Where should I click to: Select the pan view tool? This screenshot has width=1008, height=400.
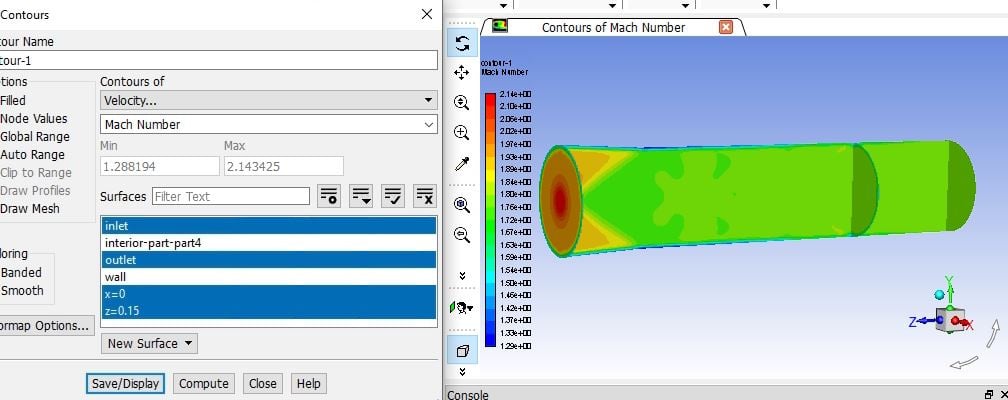coord(462,73)
